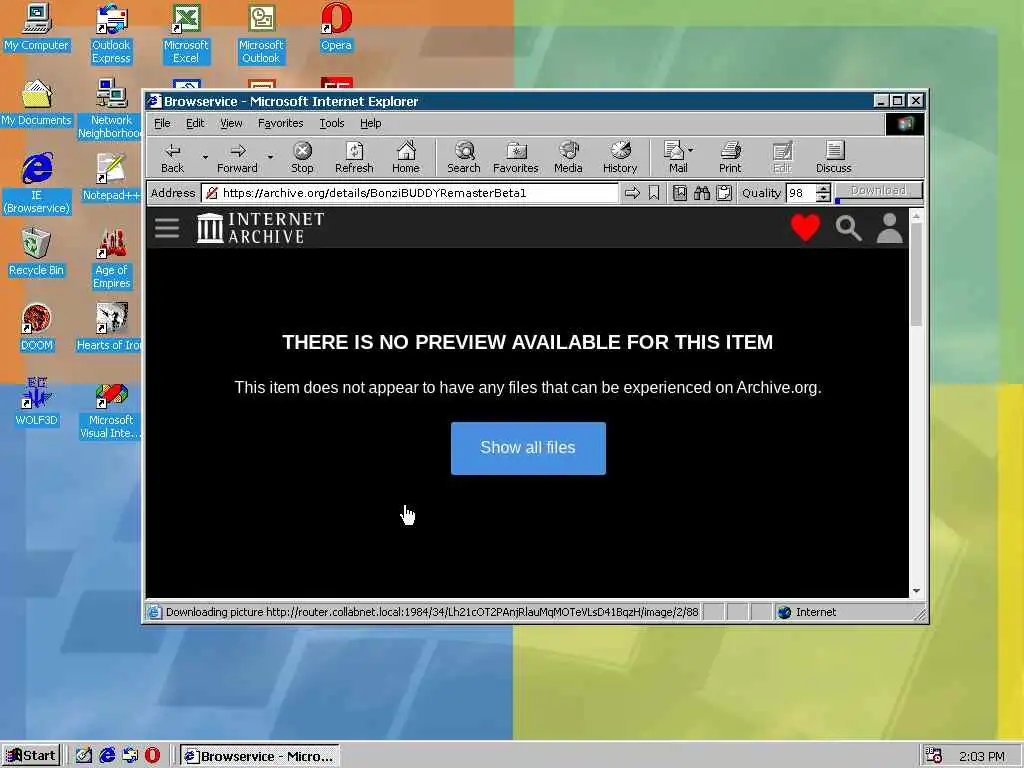Open Internet Archive search magnifier
Screen dimensions: 1024x768
coord(848,229)
